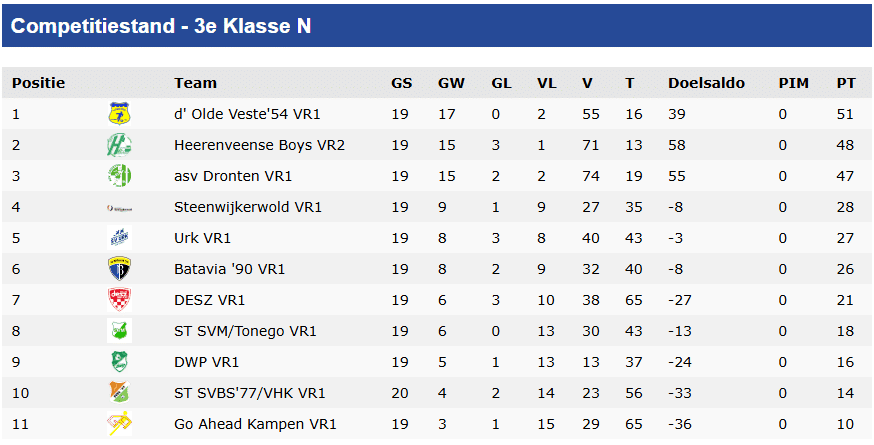Click the DESZ club logo

click(x=119, y=300)
